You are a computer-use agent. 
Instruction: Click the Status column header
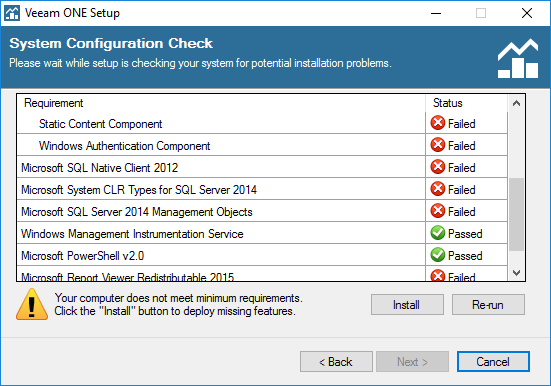pos(466,103)
